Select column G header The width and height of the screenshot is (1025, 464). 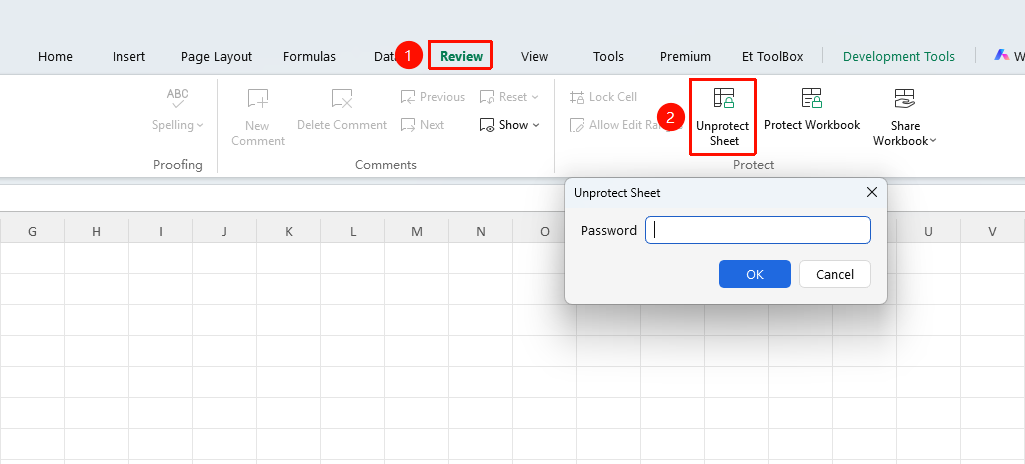click(32, 231)
